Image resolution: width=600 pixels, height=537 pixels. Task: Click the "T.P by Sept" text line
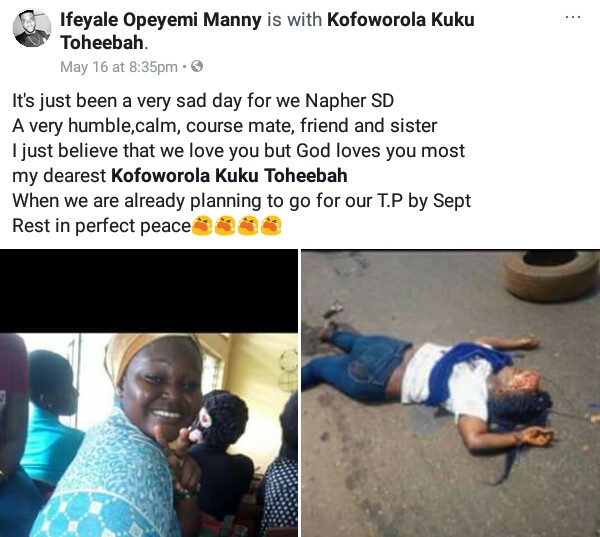[241, 201]
